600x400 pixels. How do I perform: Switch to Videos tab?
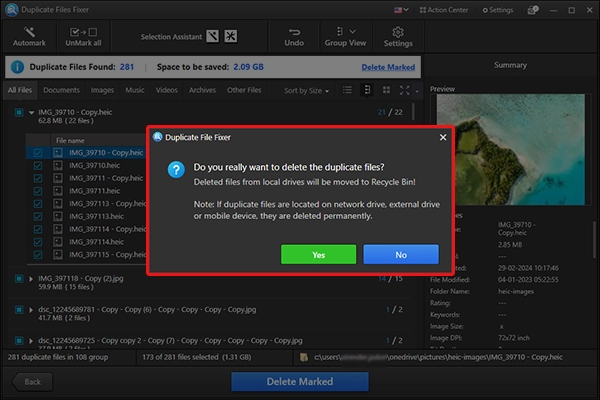(x=166, y=90)
